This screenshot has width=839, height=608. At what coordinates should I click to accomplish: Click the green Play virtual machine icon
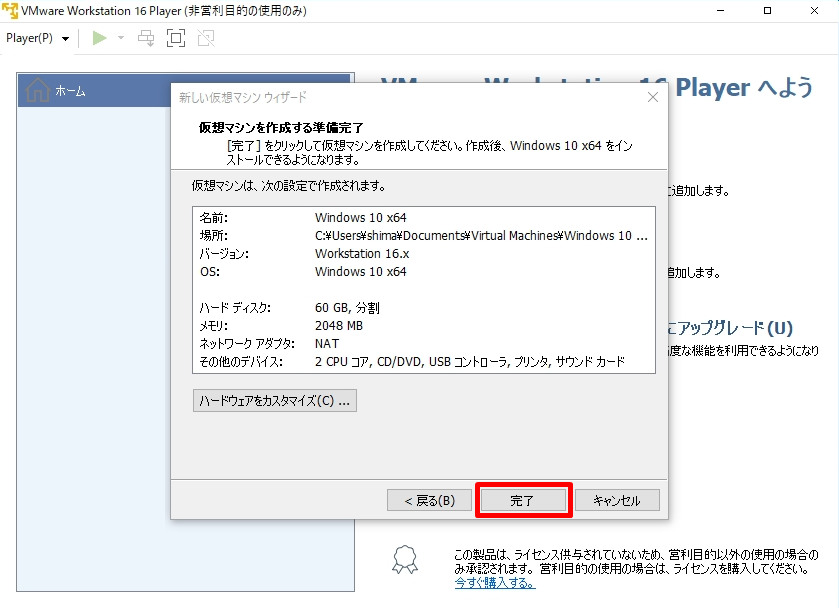point(99,38)
